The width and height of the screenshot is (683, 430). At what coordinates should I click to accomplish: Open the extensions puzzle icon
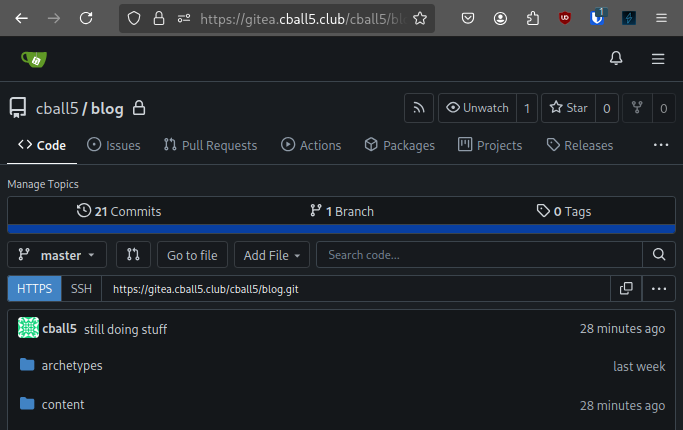[x=532, y=18]
